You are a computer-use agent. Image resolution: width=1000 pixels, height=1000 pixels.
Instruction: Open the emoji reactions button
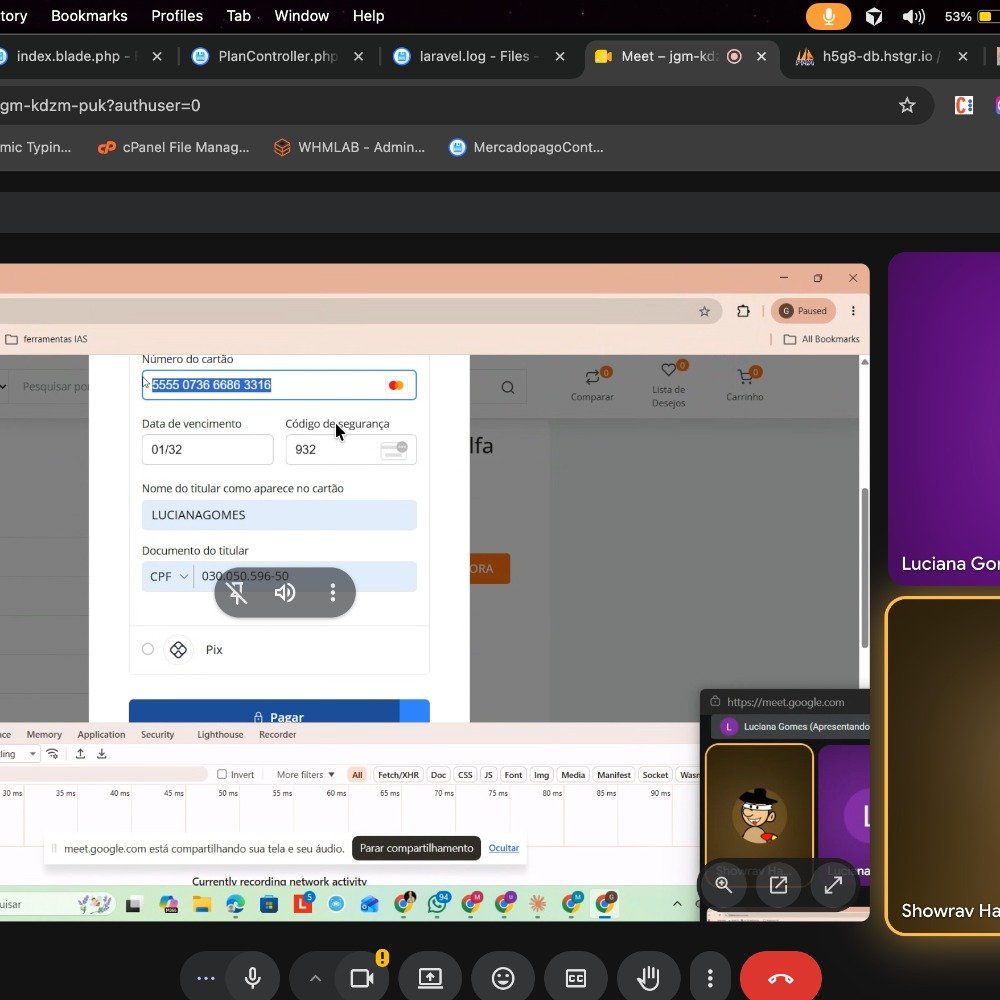click(x=503, y=978)
